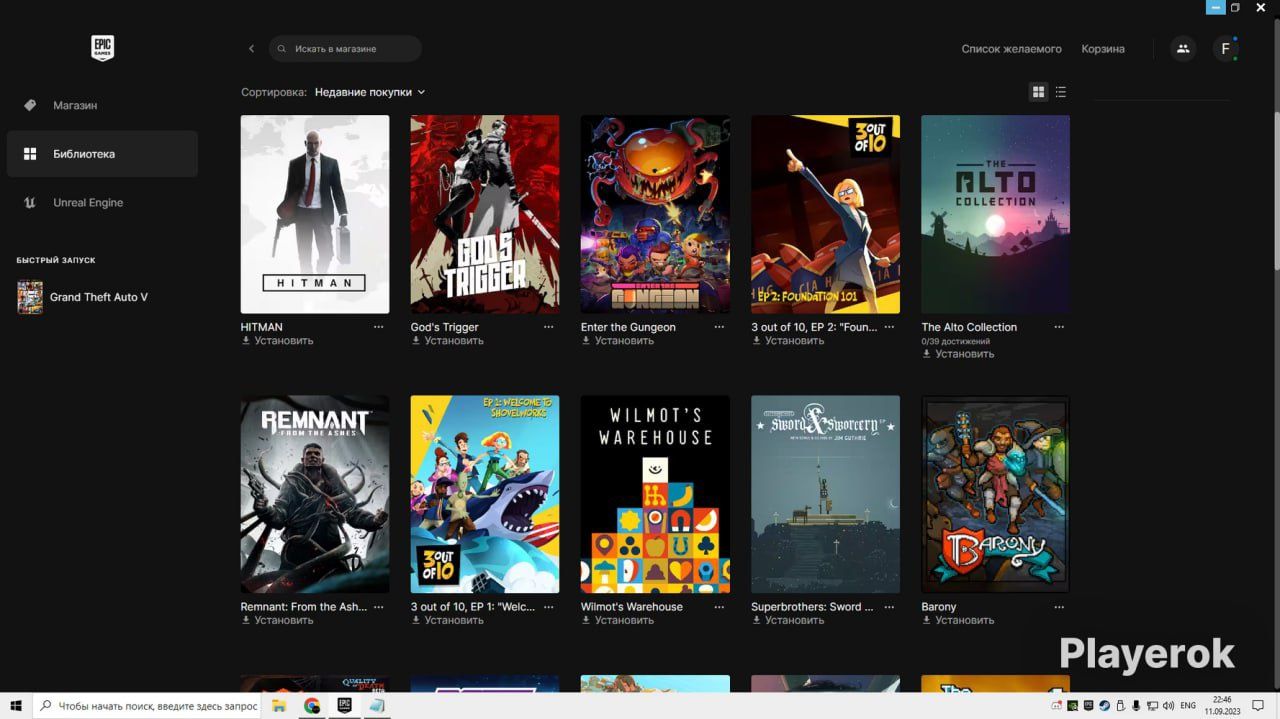Open Корзина cart
Image resolution: width=1280 pixels, height=719 pixels.
tap(1103, 49)
